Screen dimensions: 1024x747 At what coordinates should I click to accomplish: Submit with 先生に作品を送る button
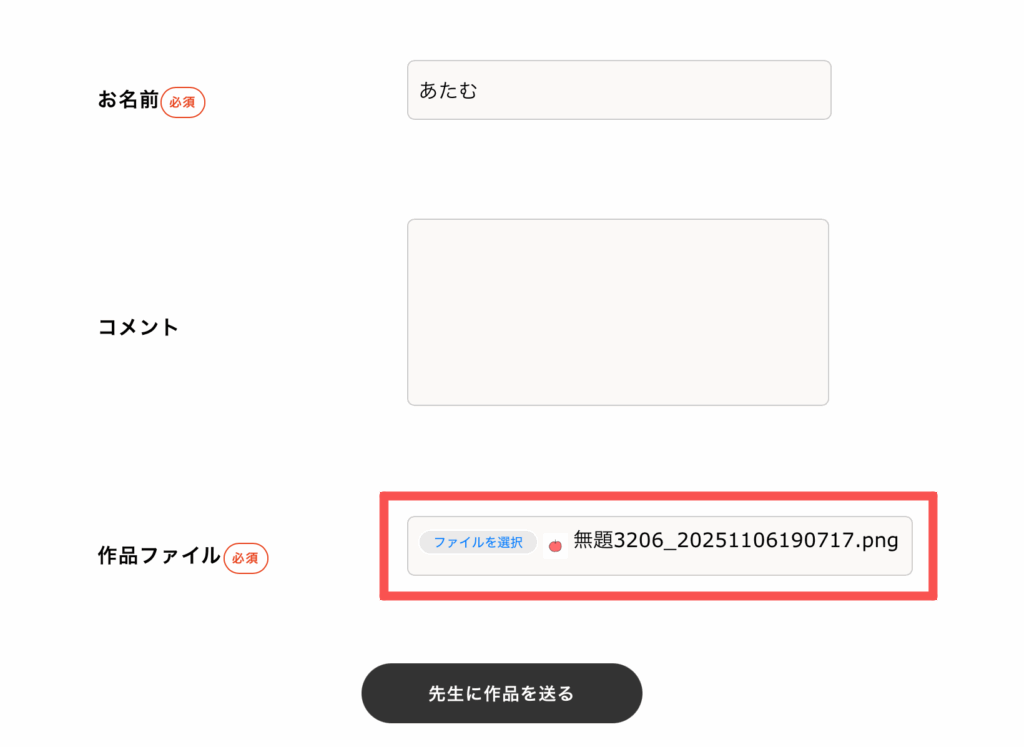501,693
